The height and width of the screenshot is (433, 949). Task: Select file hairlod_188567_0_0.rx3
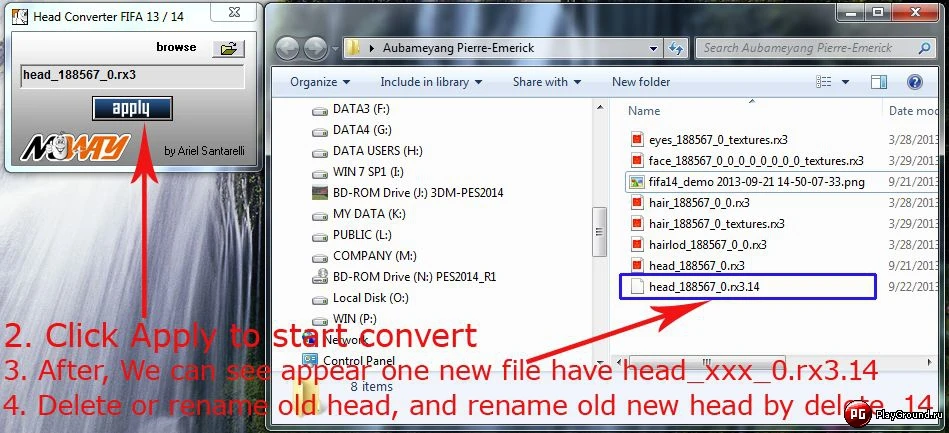click(x=708, y=245)
